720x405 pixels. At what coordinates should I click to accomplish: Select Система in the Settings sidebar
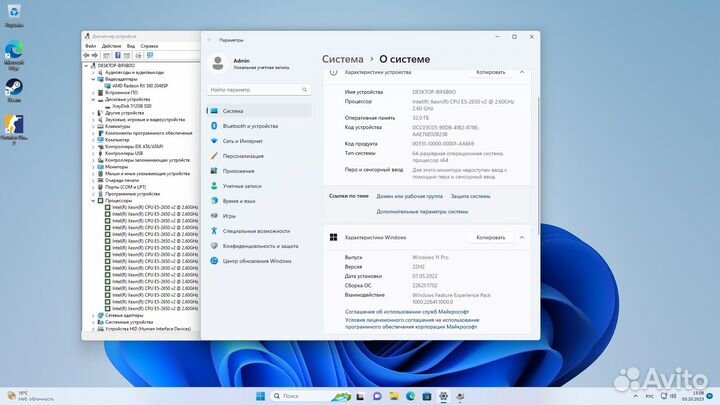pyautogui.click(x=259, y=111)
